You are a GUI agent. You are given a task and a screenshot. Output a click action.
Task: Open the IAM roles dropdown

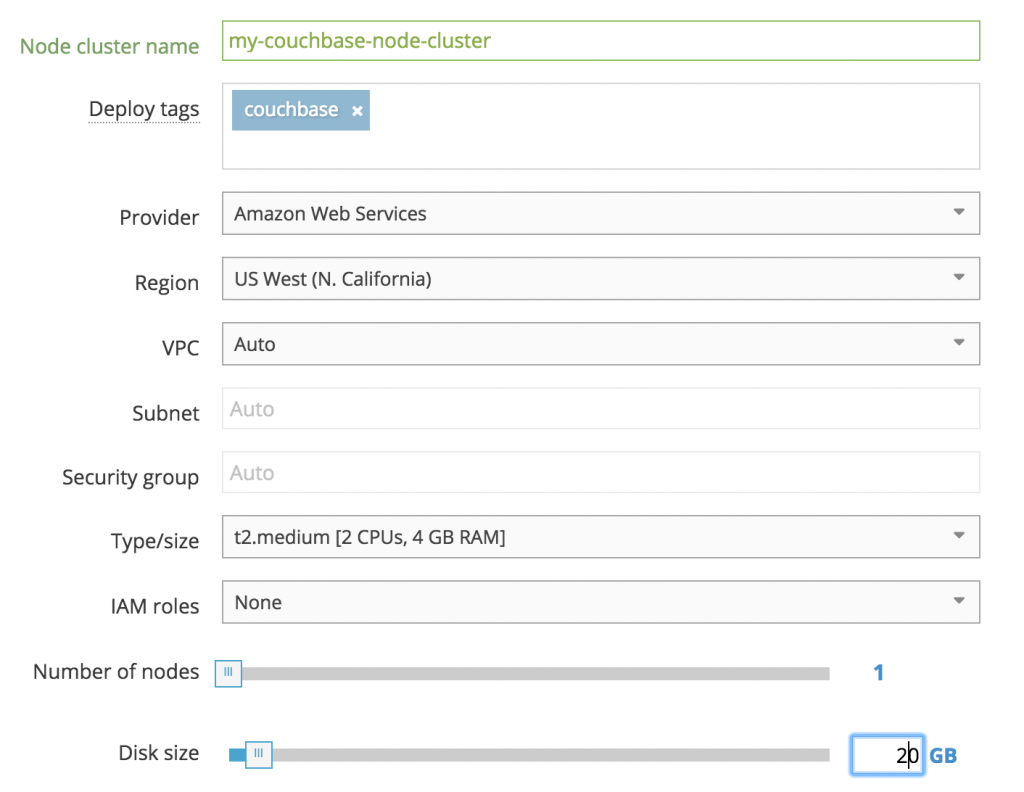[601, 602]
